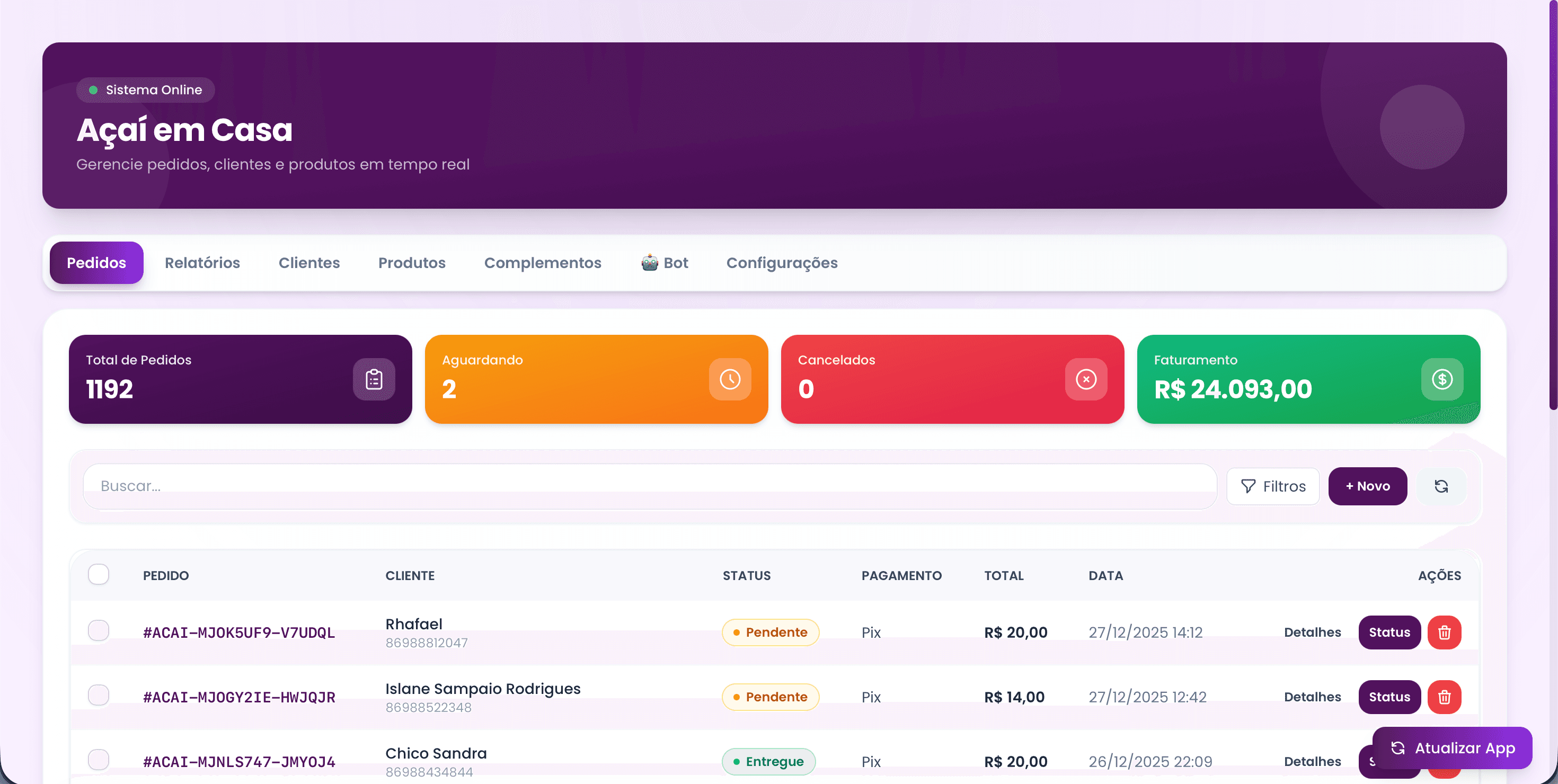Viewport: 1558px width, 784px height.
Task: Go to the Configurações tab
Action: click(782, 263)
